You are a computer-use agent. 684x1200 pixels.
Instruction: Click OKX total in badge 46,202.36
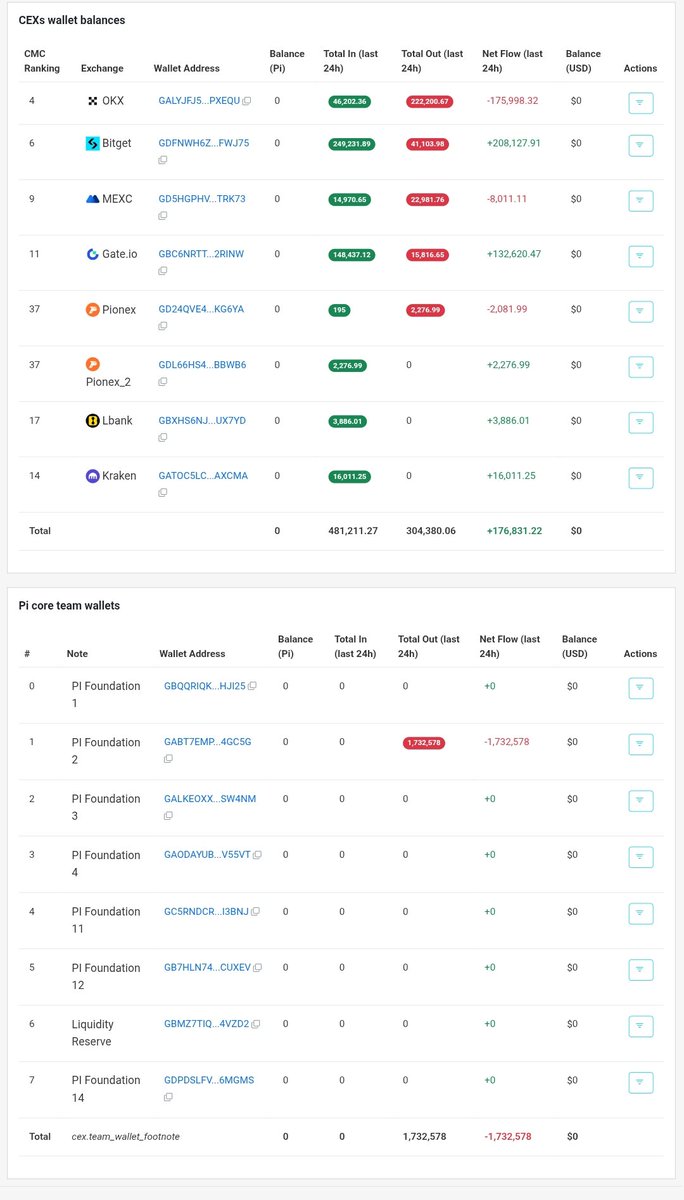coord(350,102)
